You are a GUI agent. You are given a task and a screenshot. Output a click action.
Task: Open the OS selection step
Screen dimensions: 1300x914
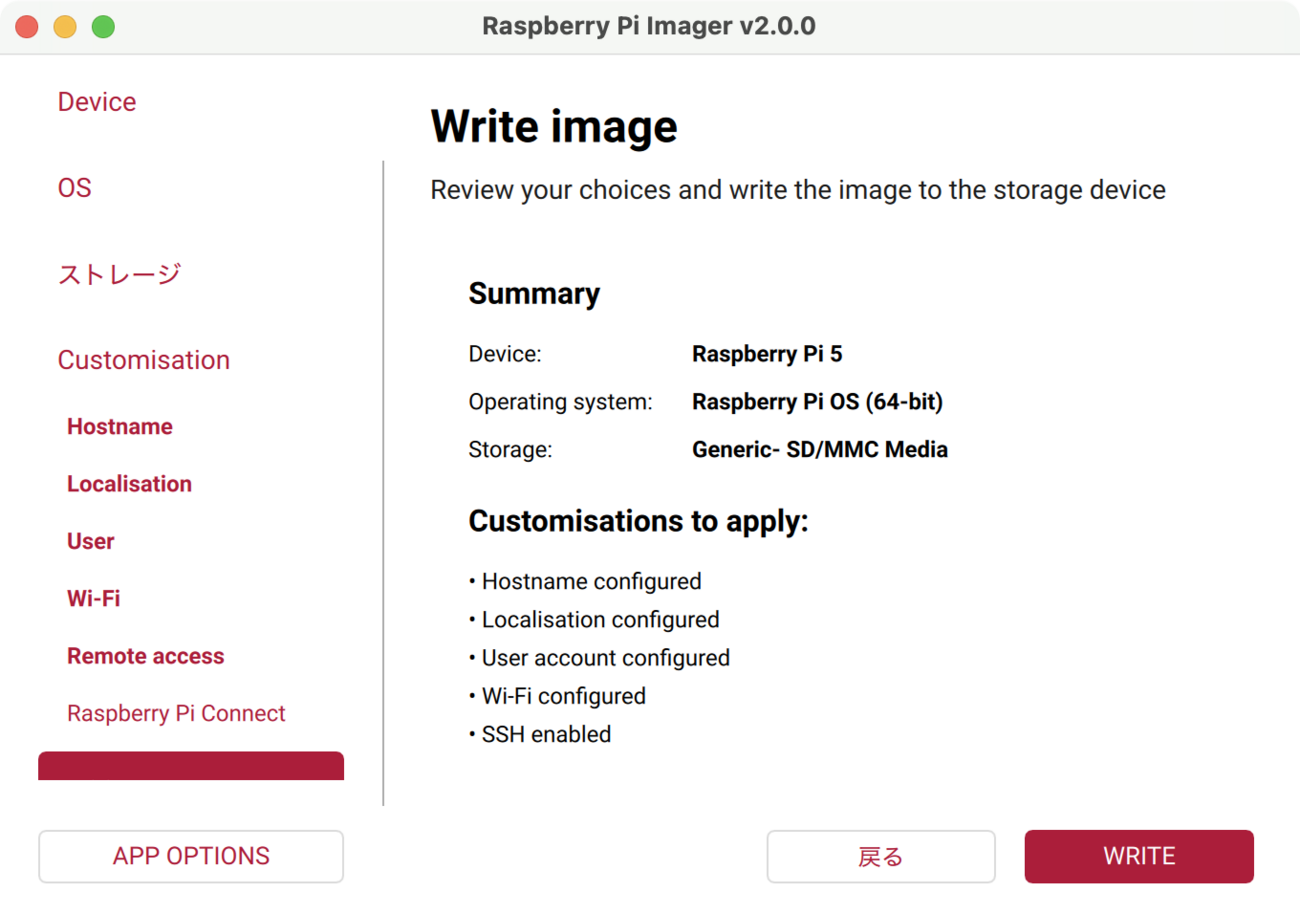(74, 187)
